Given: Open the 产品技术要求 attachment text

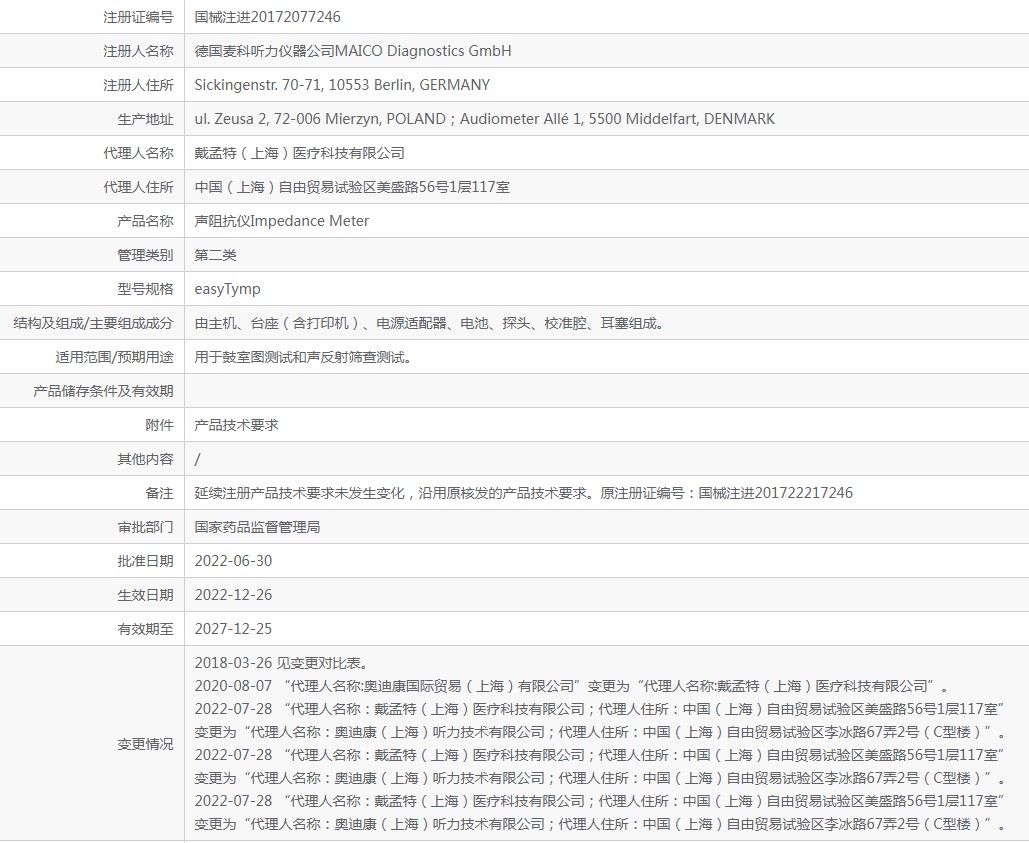Looking at the screenshot, I should click(236, 425).
